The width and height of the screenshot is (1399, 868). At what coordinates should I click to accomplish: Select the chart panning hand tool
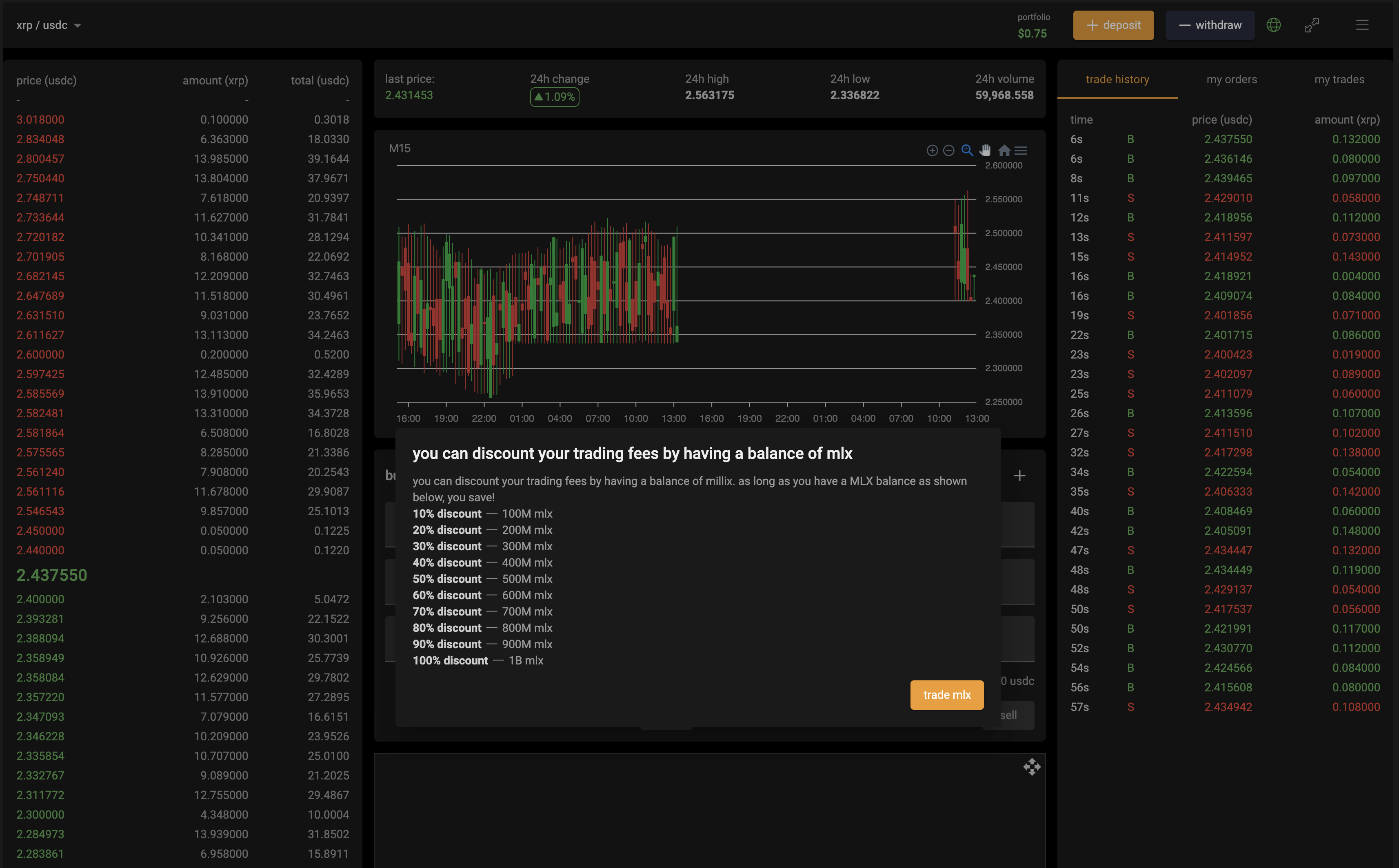coord(985,151)
